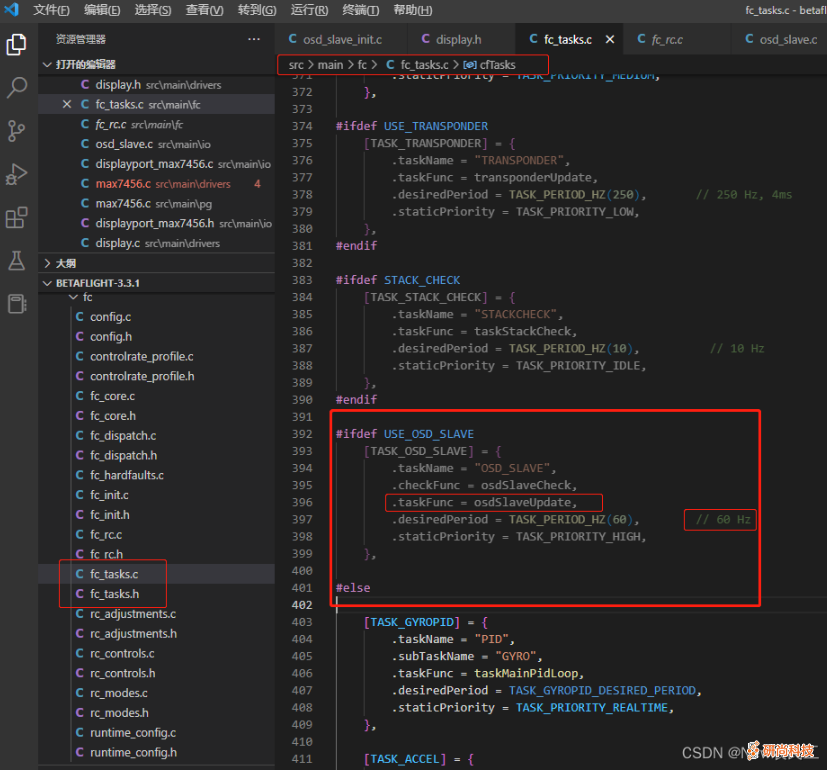Open the Extensions view icon

tap(17, 217)
